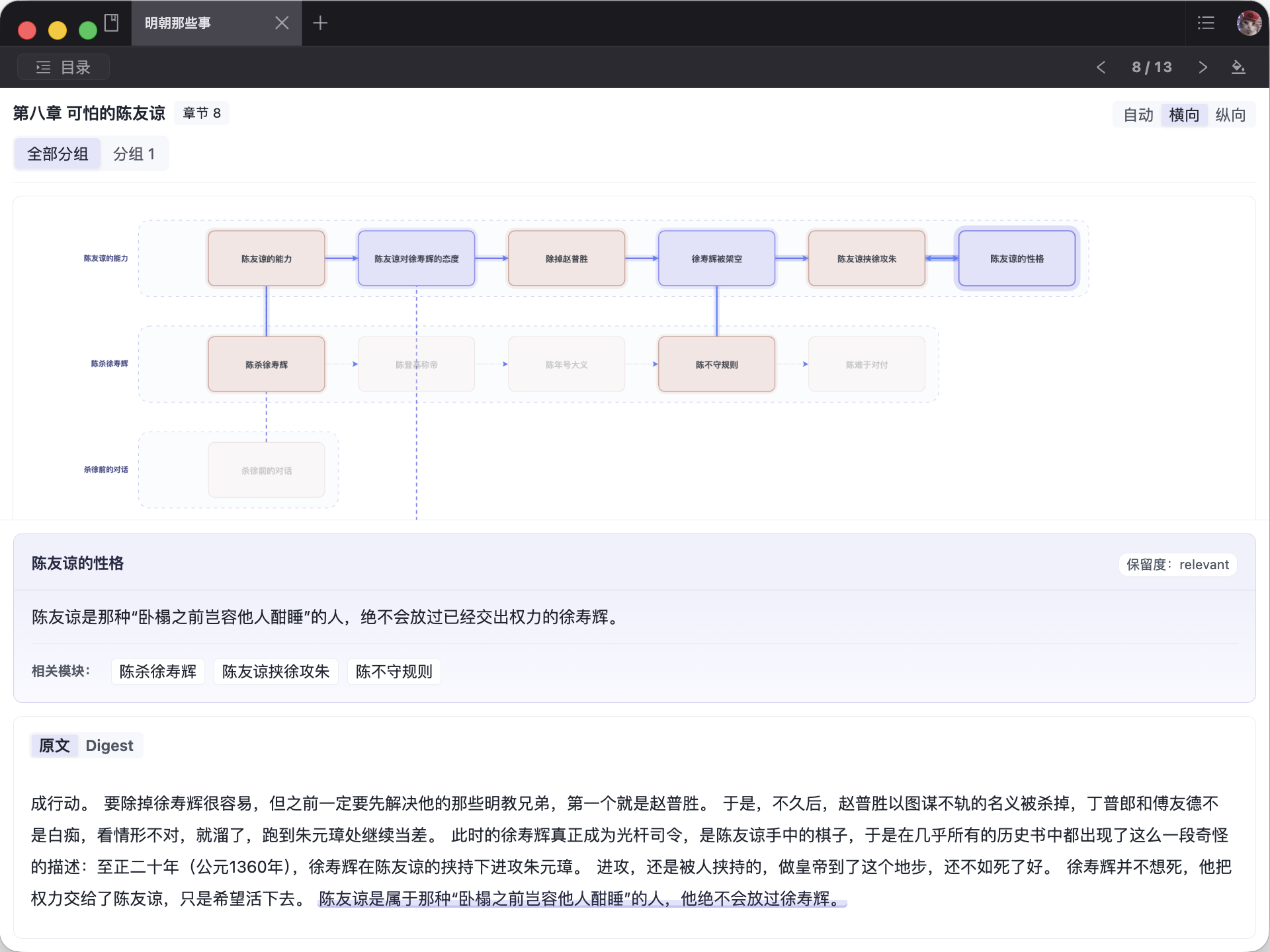The width and height of the screenshot is (1270, 952).
Task: Go to previous chapter with left arrow
Action: click(1100, 67)
